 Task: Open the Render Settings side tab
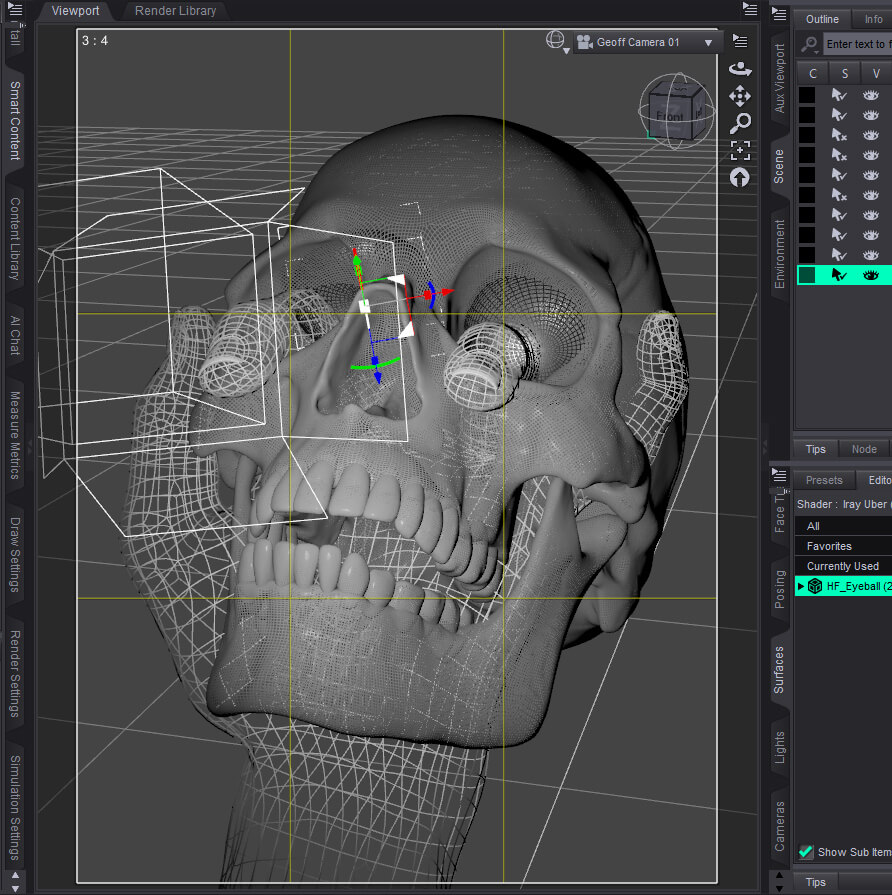(15, 674)
